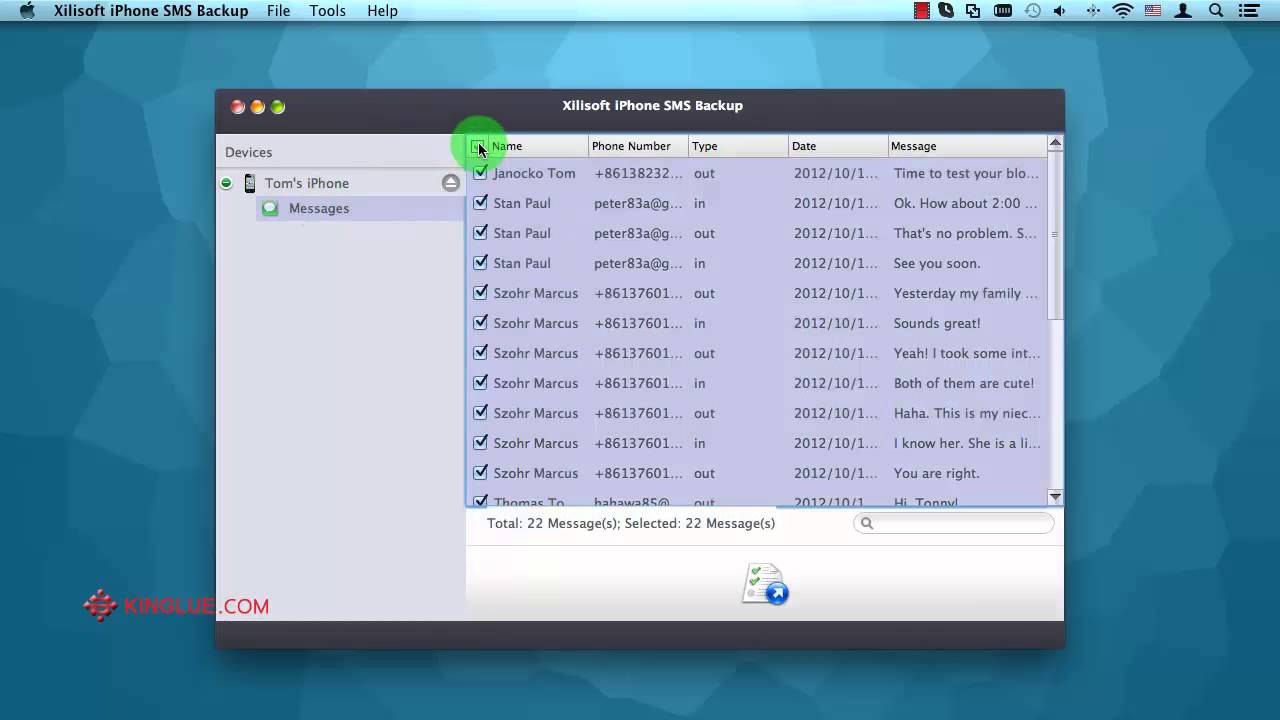Viewport: 1280px width, 720px height.
Task: Open the Apple menu
Action: coord(27,11)
